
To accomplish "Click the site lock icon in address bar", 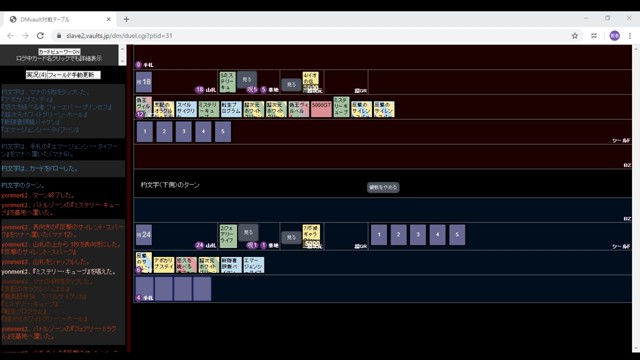I will pyautogui.click(x=59, y=36).
